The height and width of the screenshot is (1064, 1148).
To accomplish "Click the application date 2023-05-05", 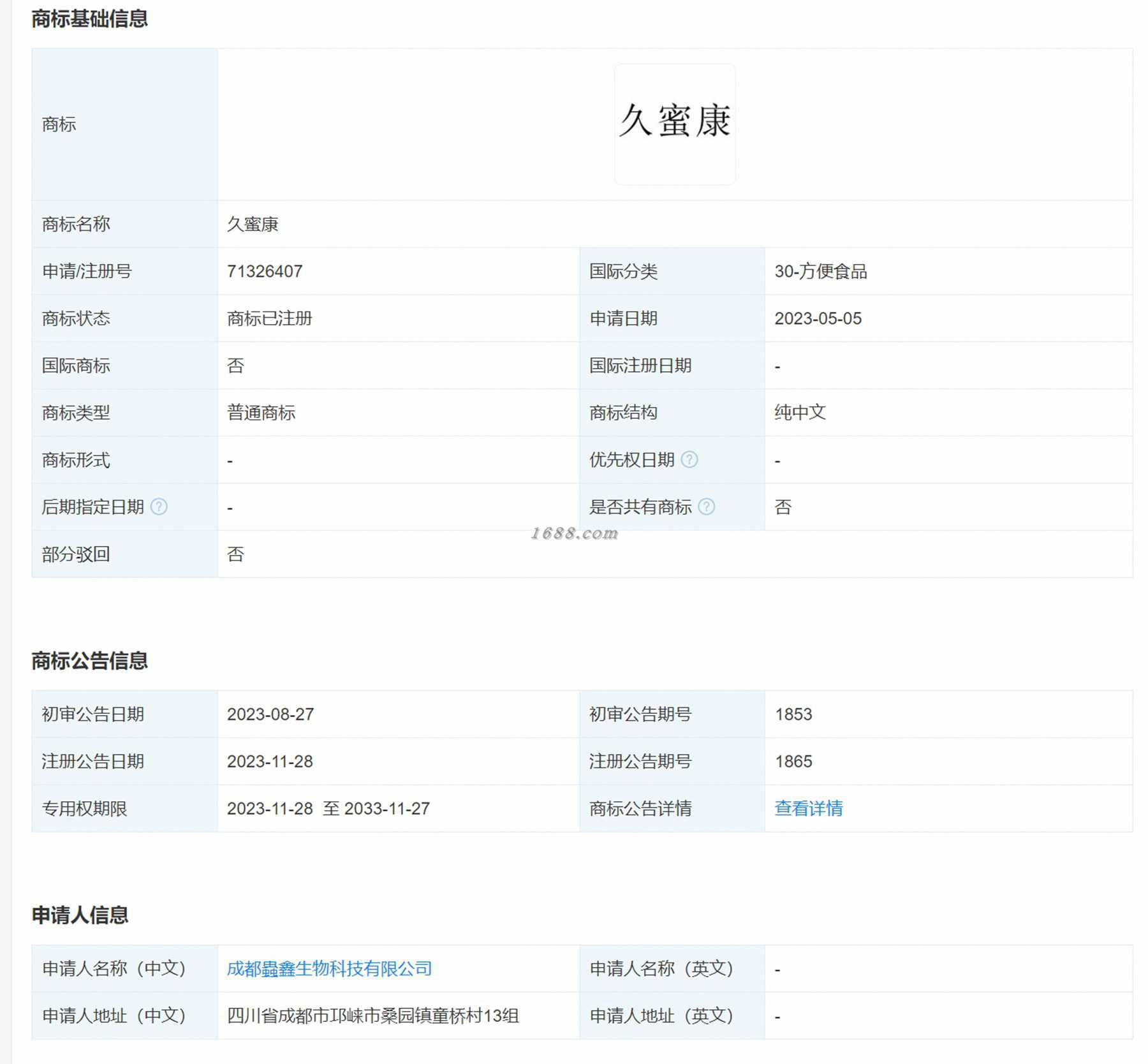I will (818, 319).
